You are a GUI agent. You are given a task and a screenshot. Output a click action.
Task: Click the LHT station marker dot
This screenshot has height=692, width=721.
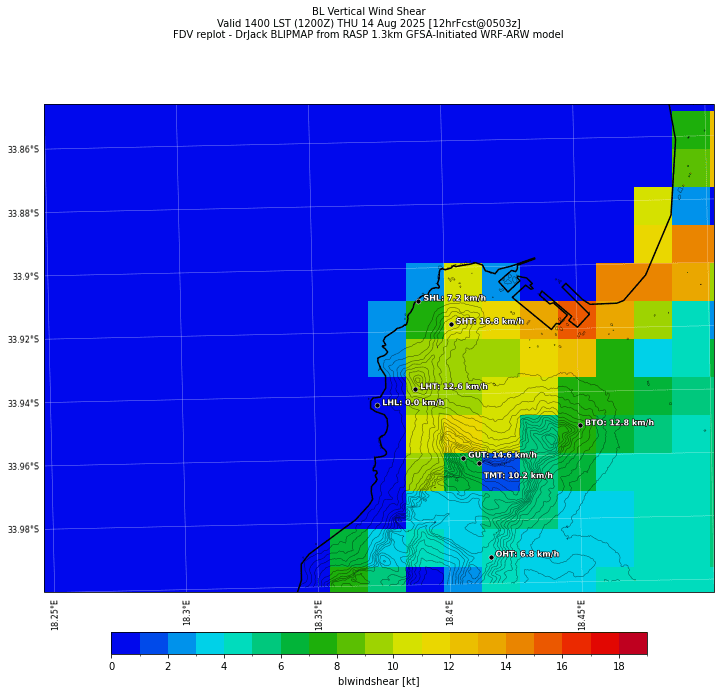coord(415,389)
